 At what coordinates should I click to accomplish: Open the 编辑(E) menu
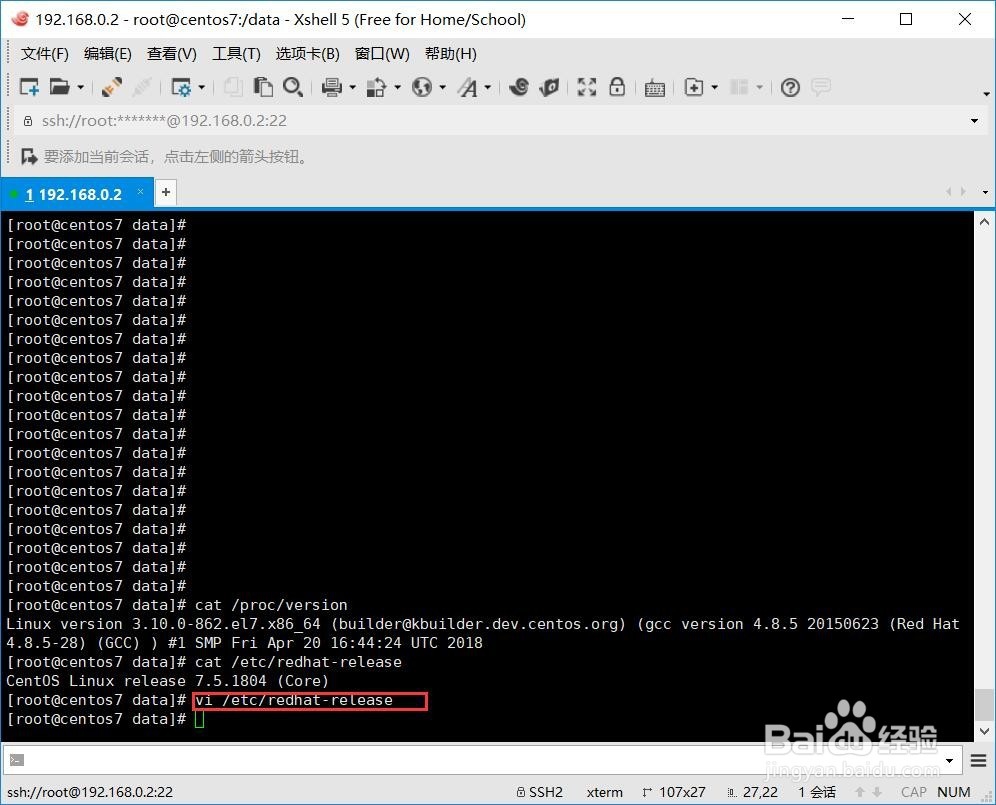pos(107,54)
